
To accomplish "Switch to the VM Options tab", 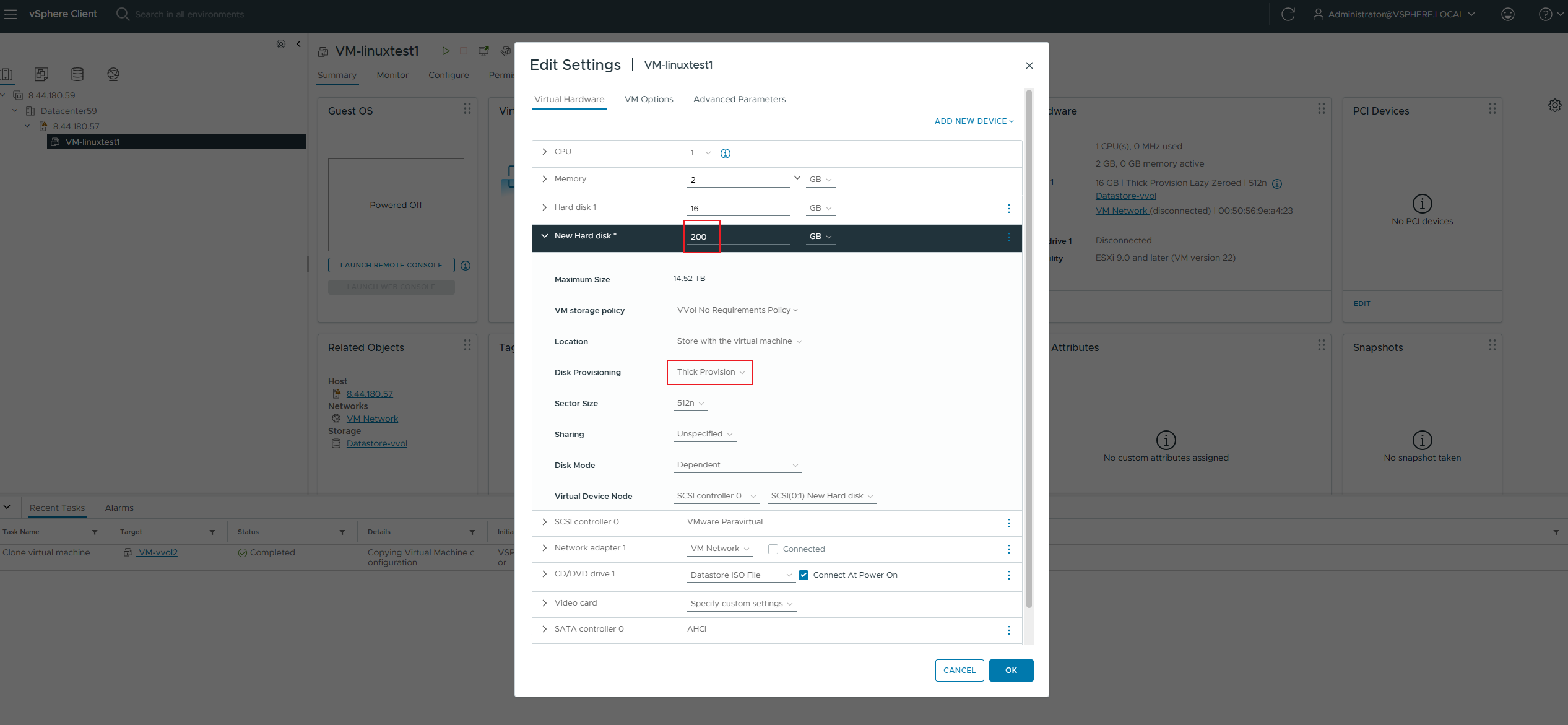I will point(649,99).
